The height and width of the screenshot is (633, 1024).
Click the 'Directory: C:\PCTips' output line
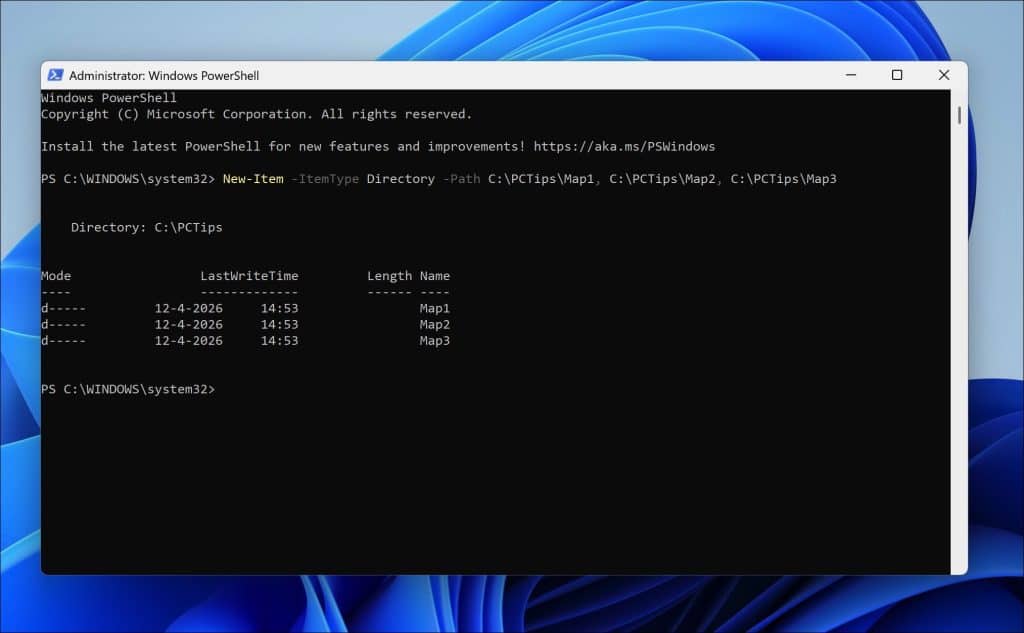146,227
